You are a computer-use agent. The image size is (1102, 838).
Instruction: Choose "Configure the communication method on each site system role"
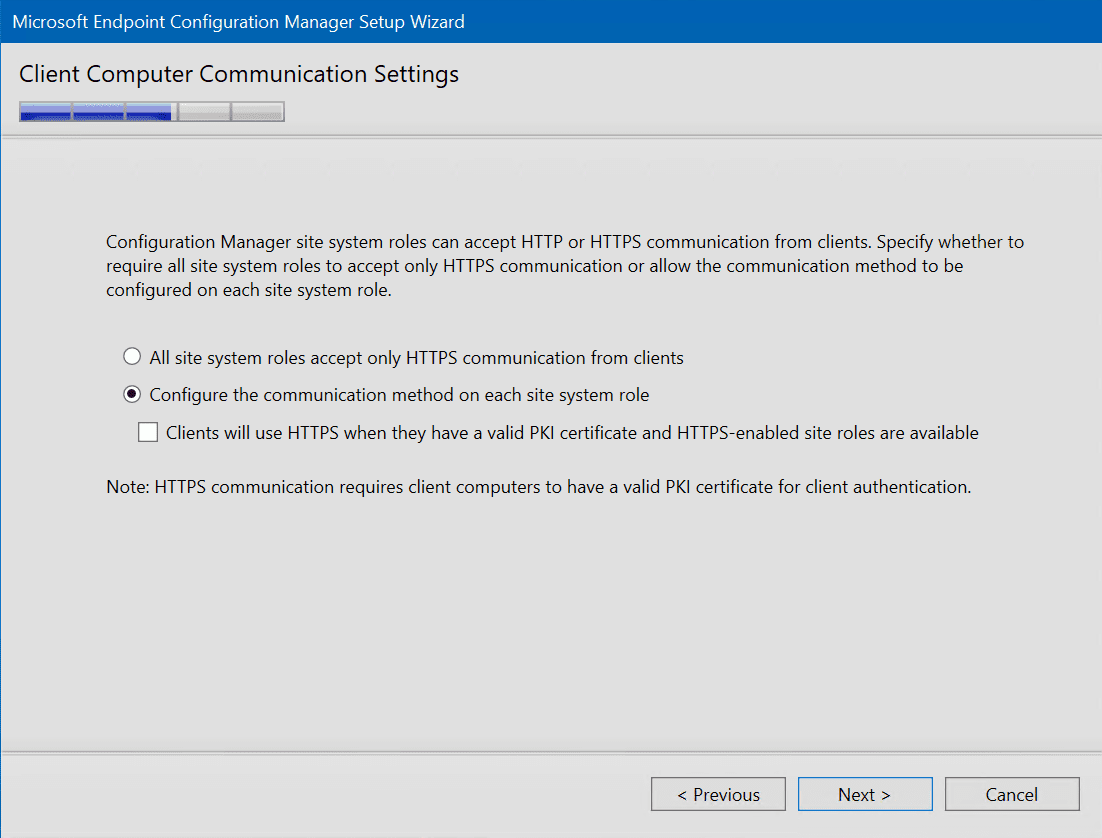[131, 394]
